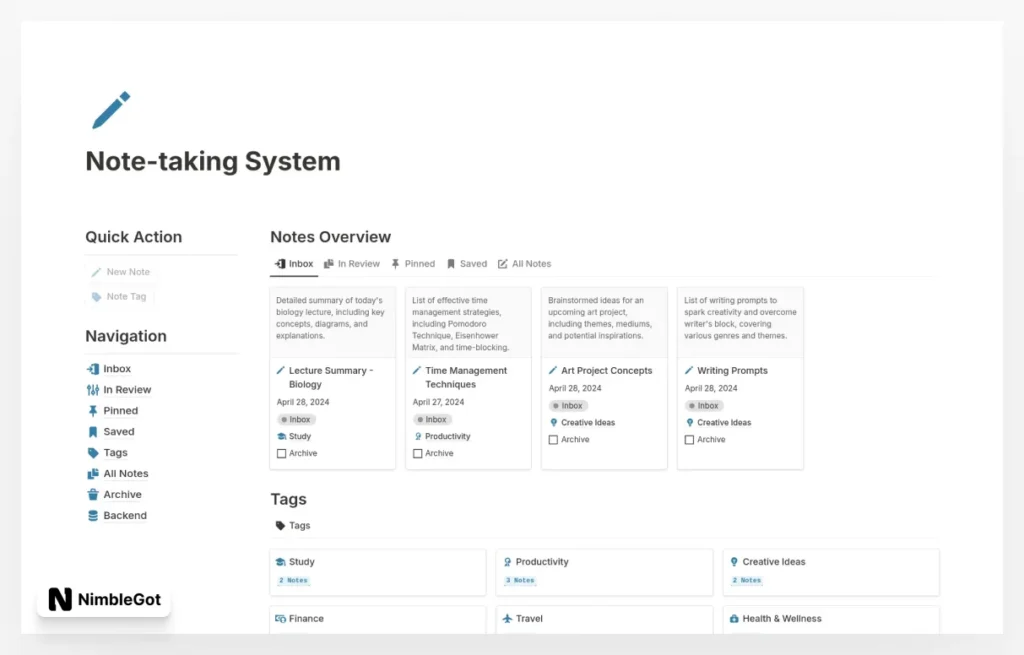1024x655 pixels.
Task: Open Saved notes via the bookmark icon
Action: coord(95,431)
